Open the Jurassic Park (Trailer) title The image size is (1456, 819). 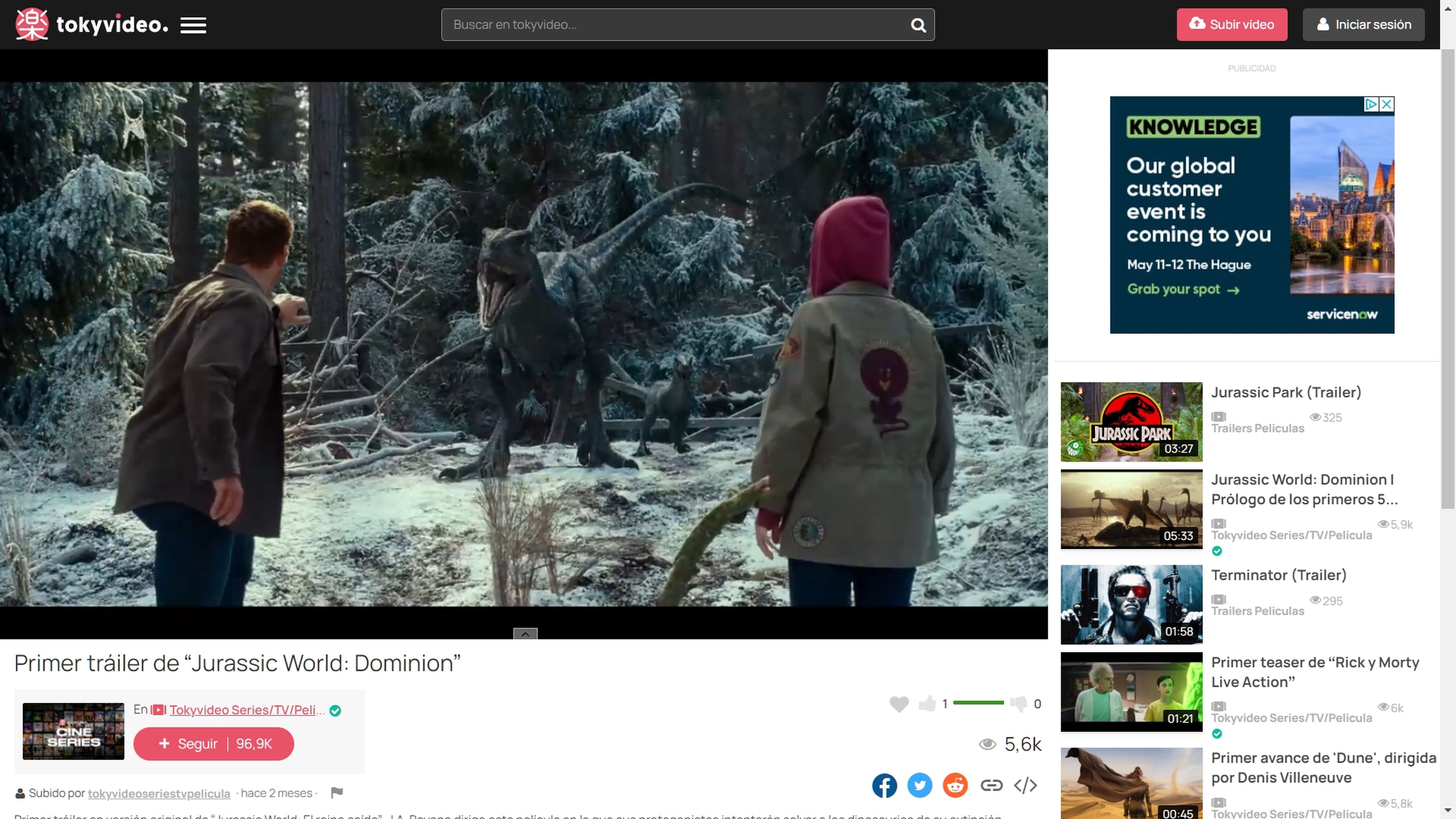(x=1286, y=392)
